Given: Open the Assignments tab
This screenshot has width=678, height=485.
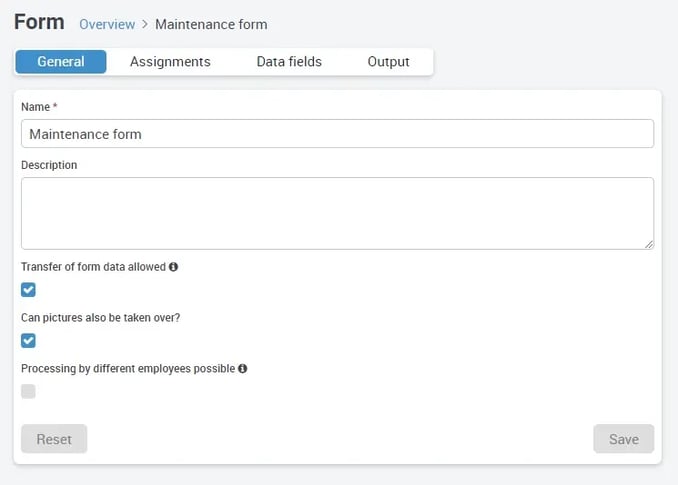Looking at the screenshot, I should point(170,62).
